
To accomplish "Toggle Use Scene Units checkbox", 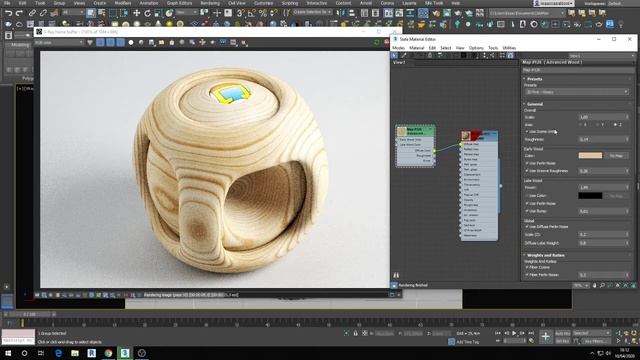I will (x=527, y=132).
